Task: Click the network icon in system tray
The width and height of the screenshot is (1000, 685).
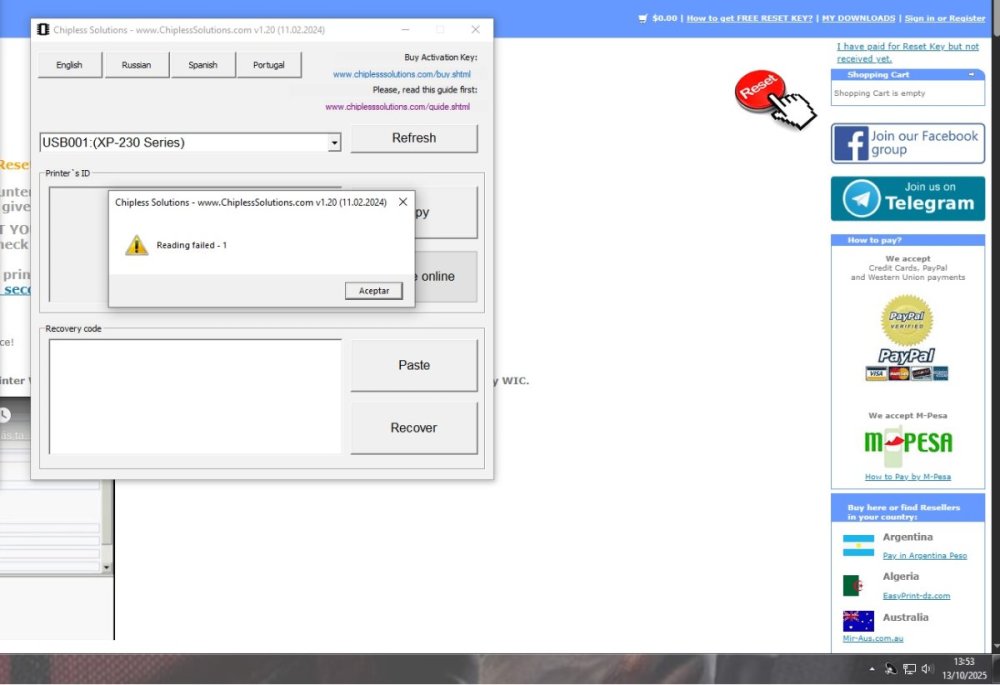Action: 909,668
